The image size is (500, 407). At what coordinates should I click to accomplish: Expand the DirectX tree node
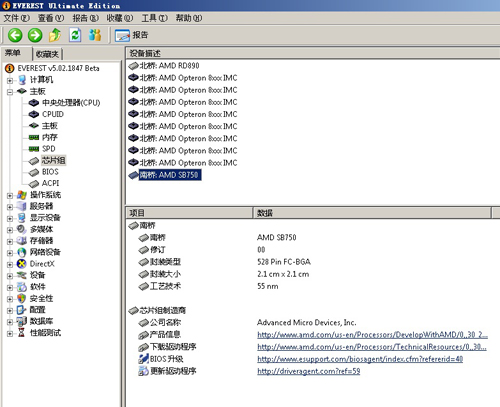(10, 265)
